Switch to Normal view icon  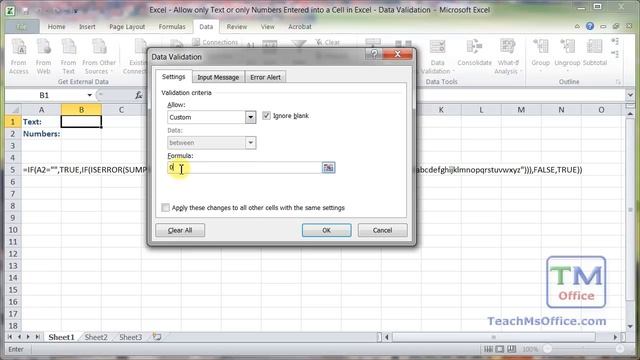point(488,349)
